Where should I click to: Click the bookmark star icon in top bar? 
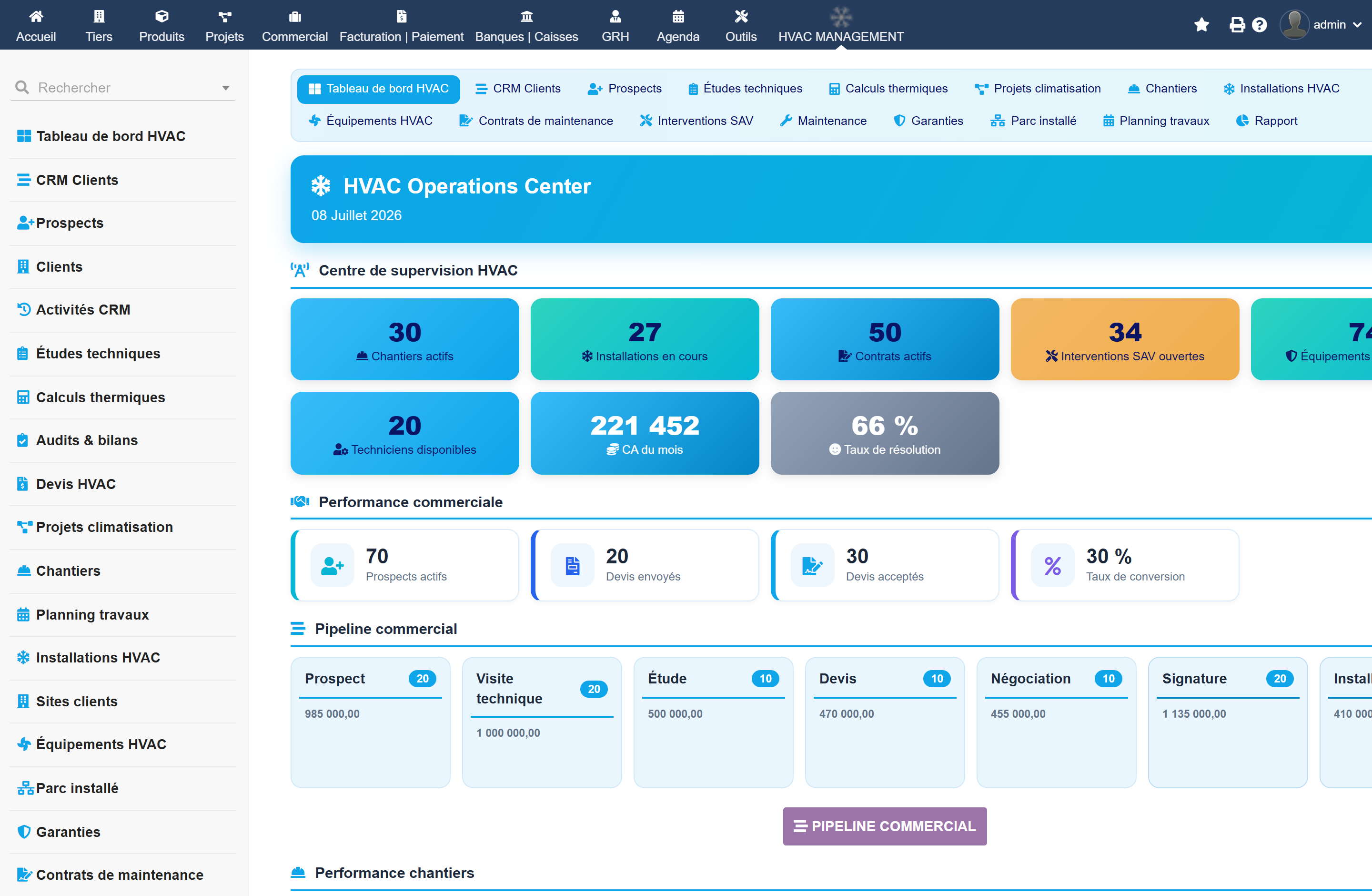tap(1201, 25)
